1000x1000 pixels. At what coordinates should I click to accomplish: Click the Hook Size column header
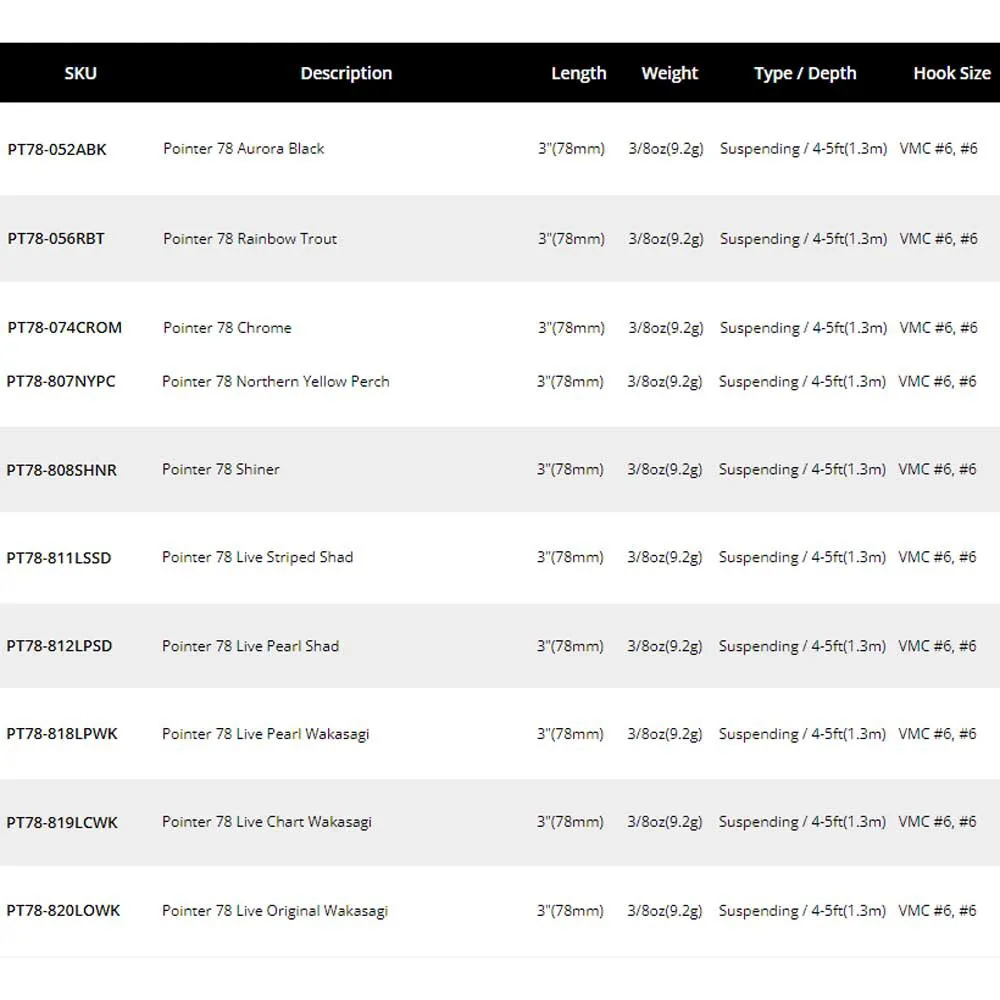[x=951, y=73]
